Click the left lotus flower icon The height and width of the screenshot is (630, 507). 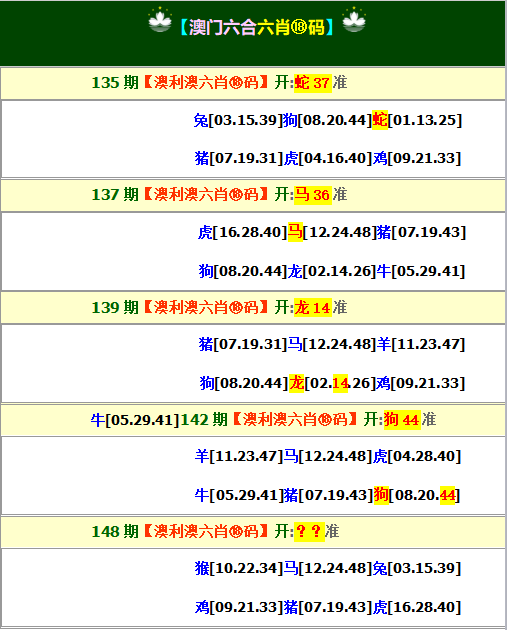159,20
